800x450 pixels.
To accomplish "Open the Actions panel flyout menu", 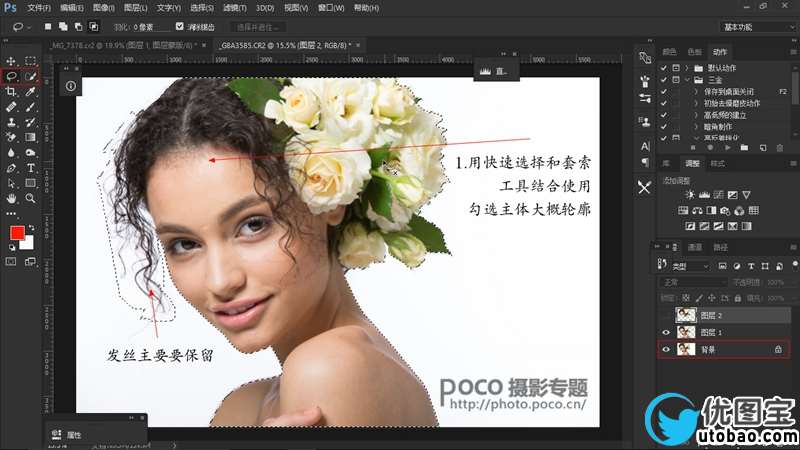I will pyautogui.click(x=793, y=52).
